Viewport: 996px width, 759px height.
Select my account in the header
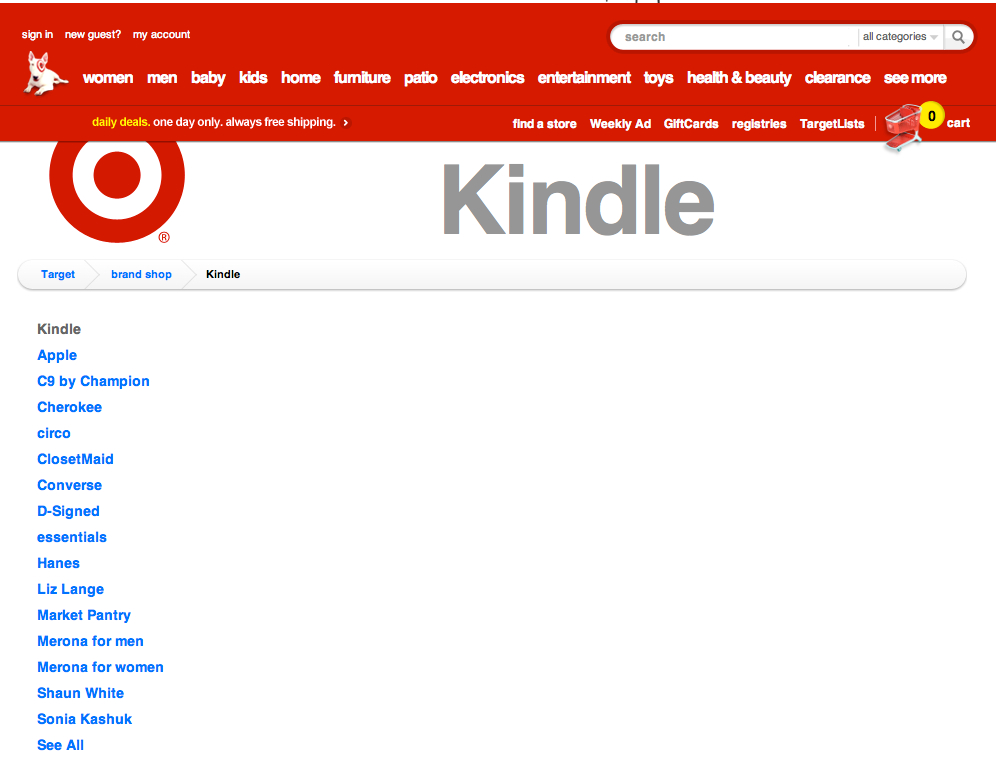click(x=161, y=34)
